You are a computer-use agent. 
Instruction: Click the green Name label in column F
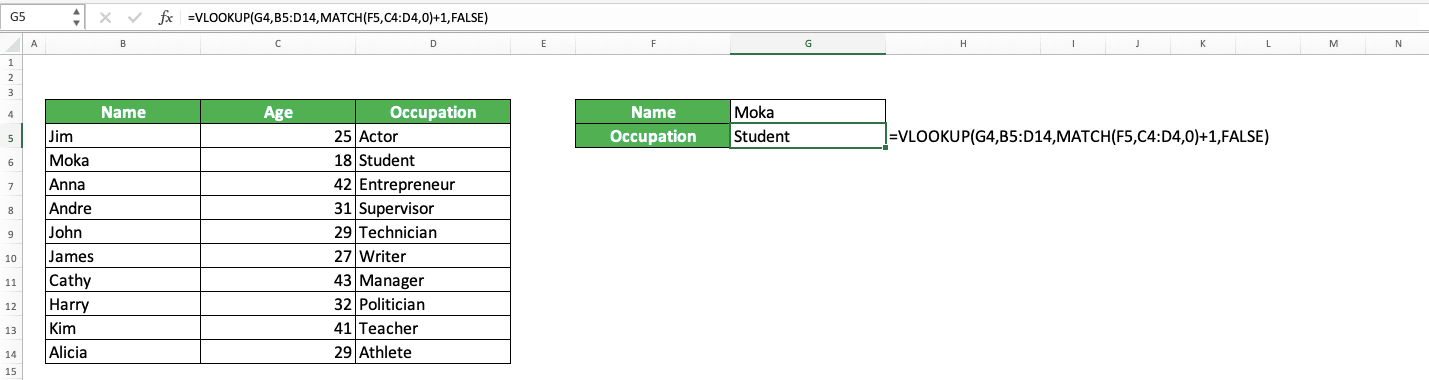click(653, 112)
